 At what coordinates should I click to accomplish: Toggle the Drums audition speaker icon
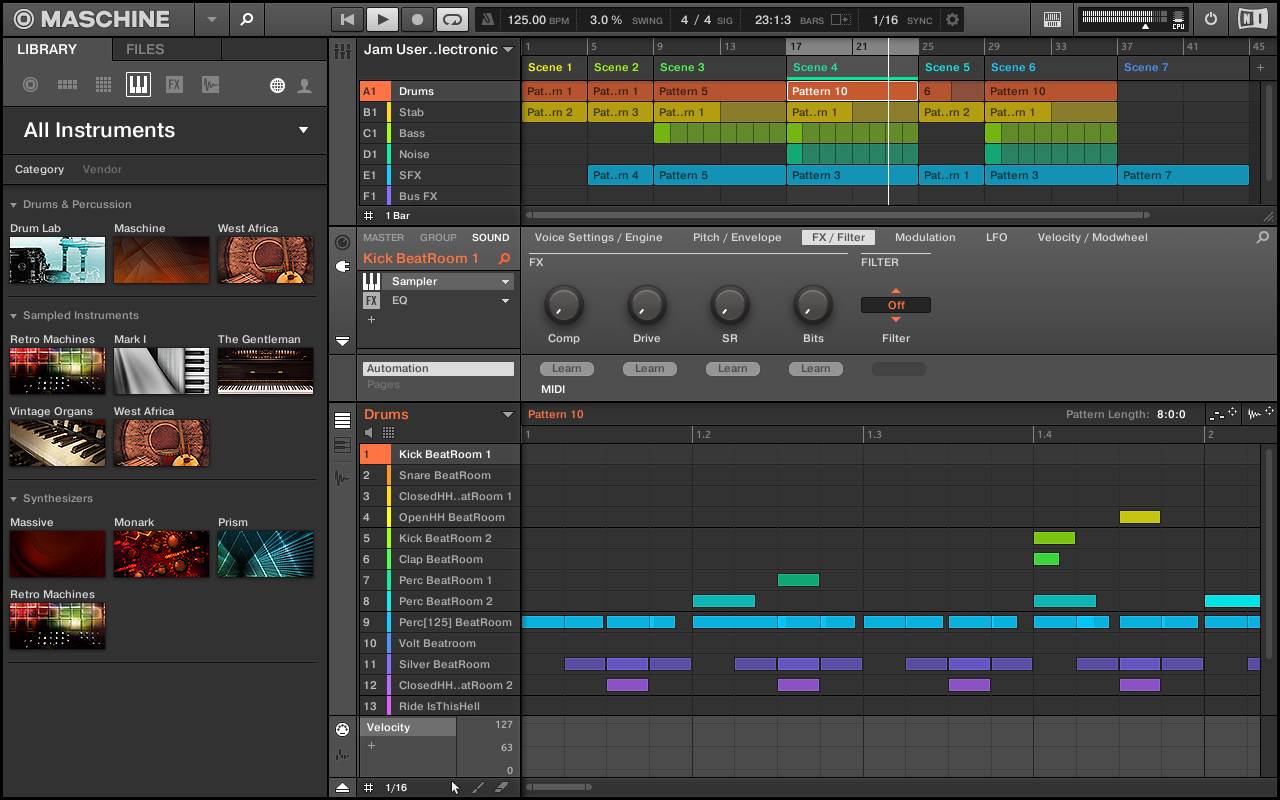coord(369,433)
